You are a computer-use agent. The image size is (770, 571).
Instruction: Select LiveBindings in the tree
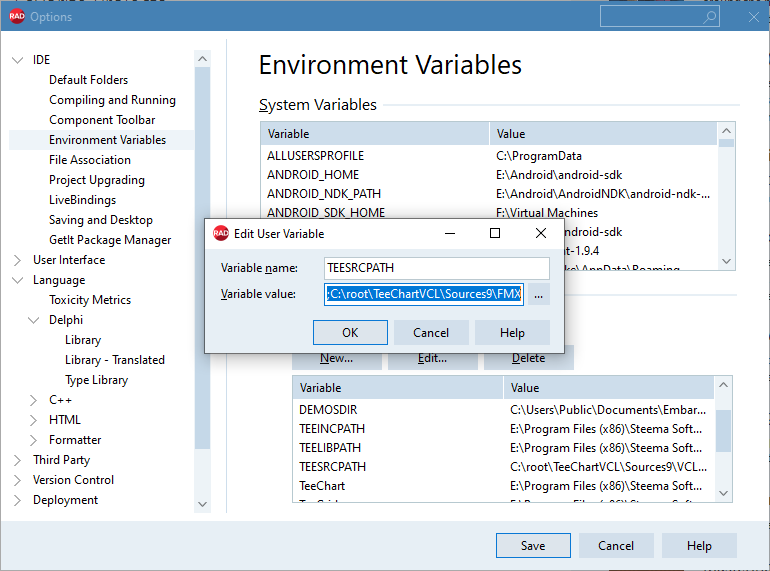pyautogui.click(x=82, y=200)
